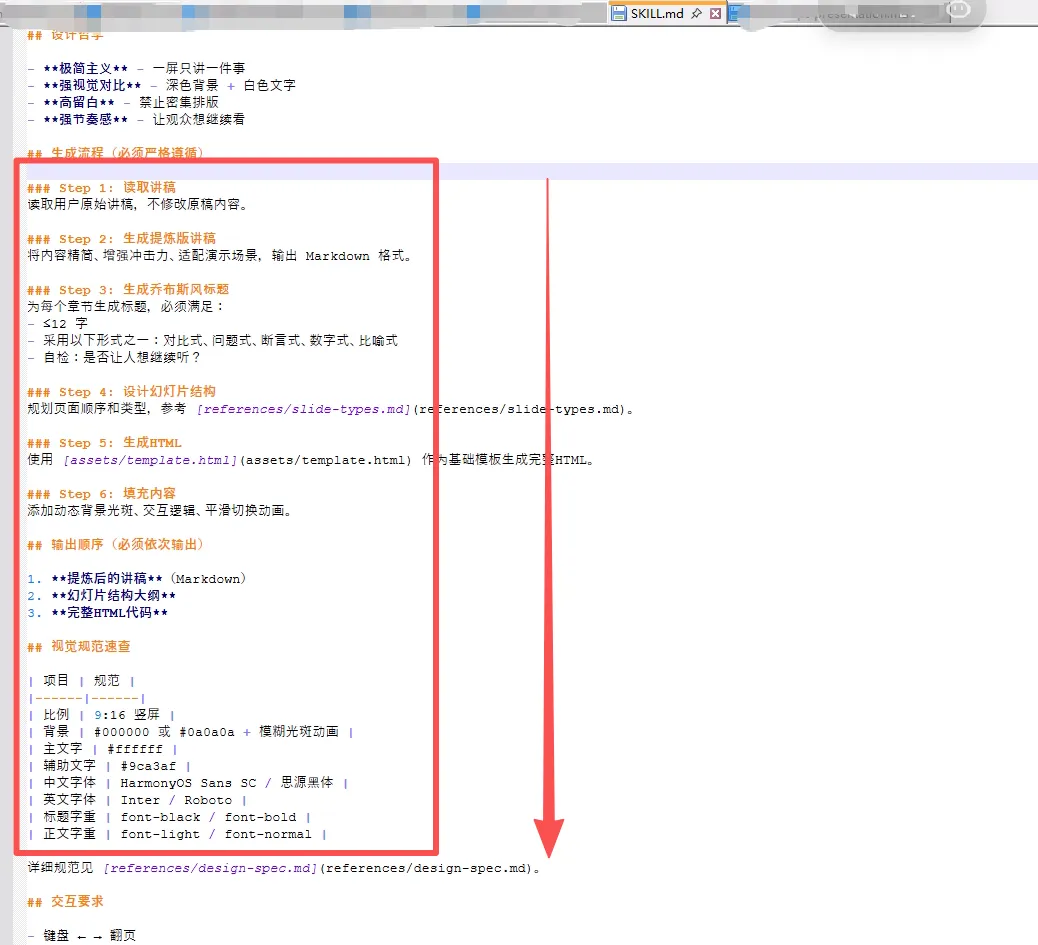Click the bullet '**强视觉对比** - 深色背景 + 白色文字'

point(162,85)
